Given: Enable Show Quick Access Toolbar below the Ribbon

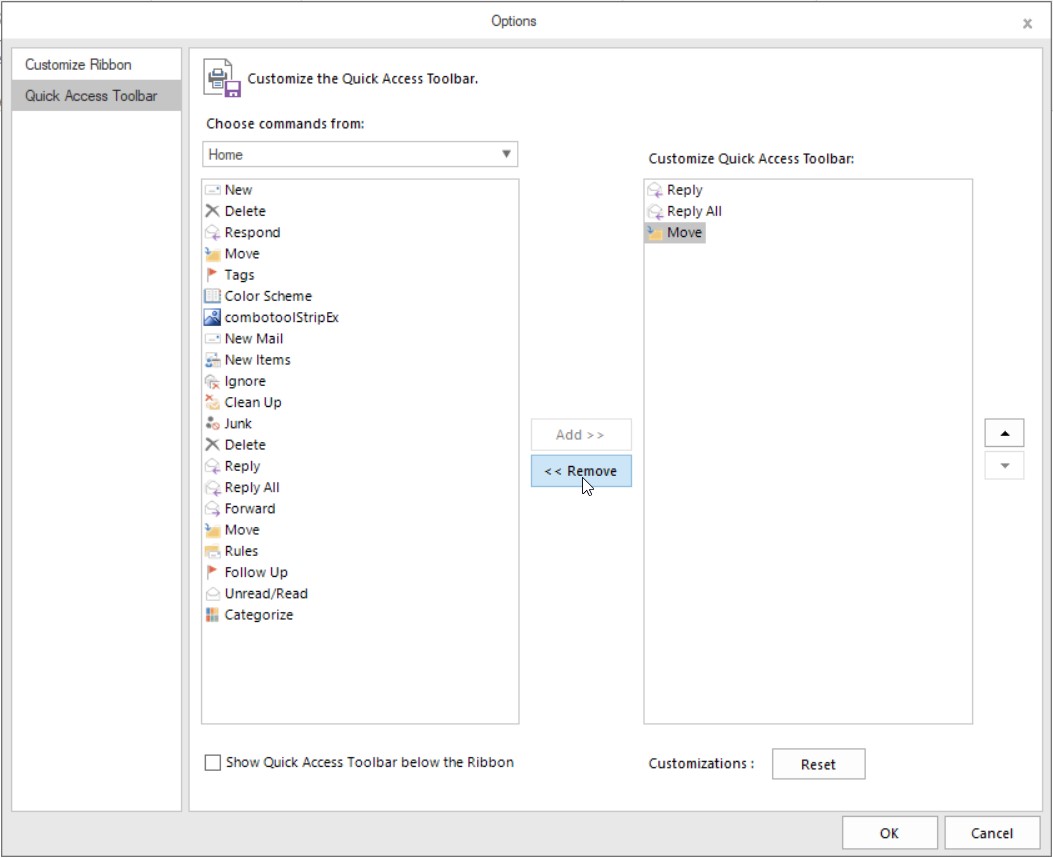Looking at the screenshot, I should [212, 762].
